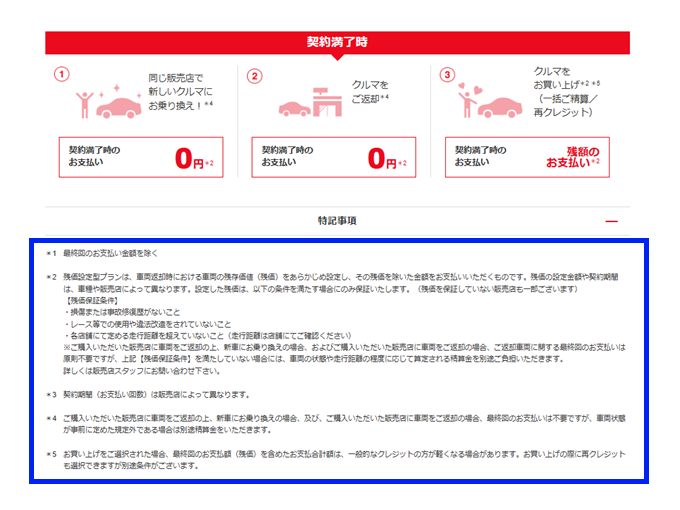Click the 【残価保証条件】 heading in notes
Screen dimensions: 680x510
point(94,300)
